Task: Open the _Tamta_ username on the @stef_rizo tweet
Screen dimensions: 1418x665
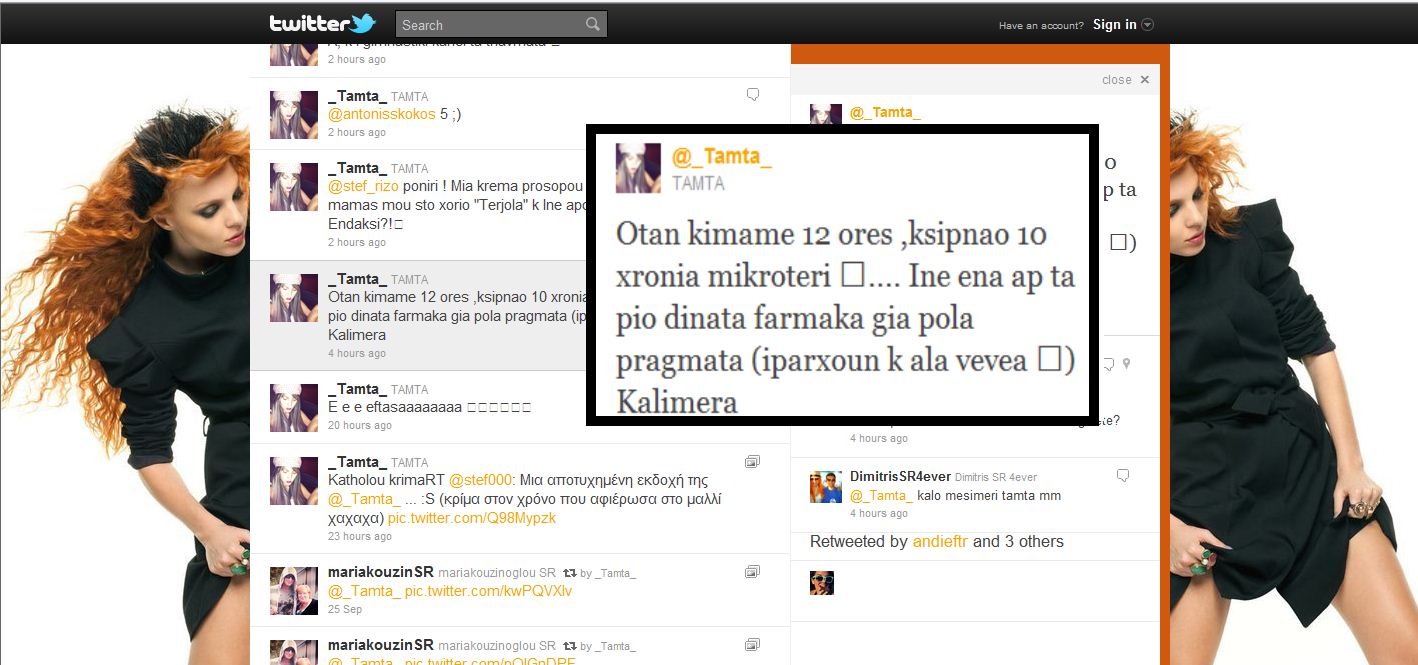Action: (357, 168)
